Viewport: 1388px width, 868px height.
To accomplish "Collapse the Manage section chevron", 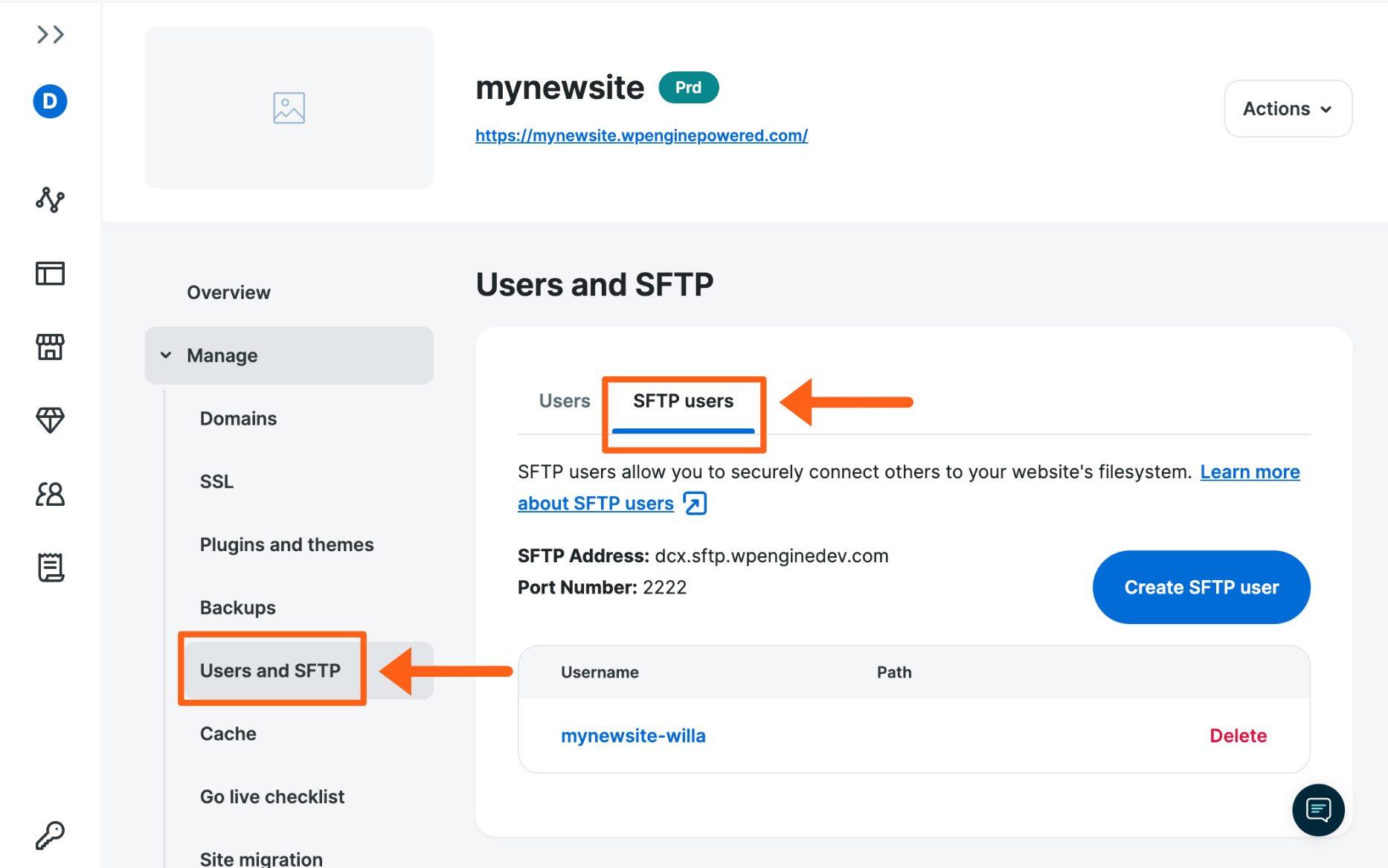I will point(166,355).
